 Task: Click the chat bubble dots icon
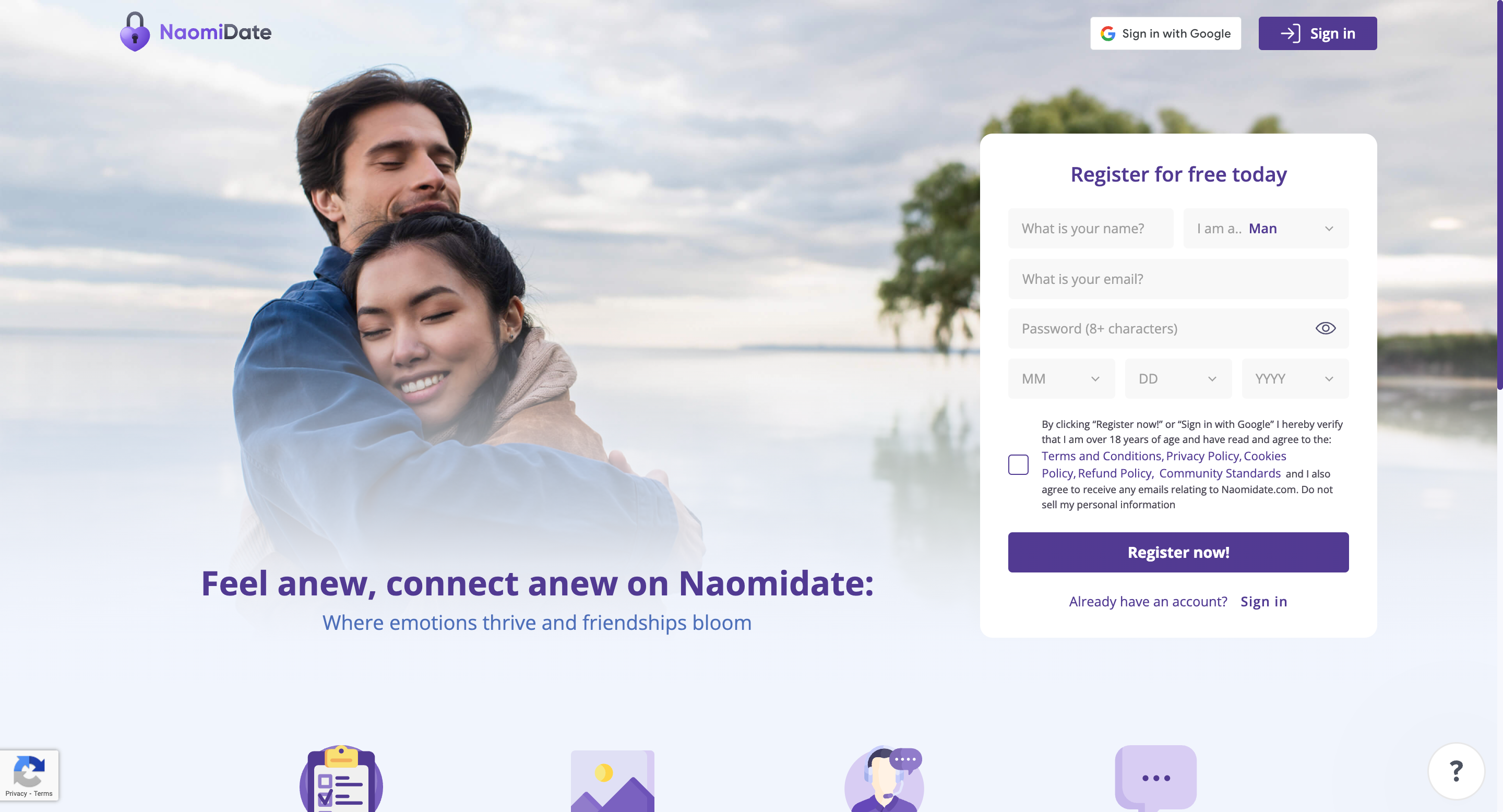[x=1155, y=778]
